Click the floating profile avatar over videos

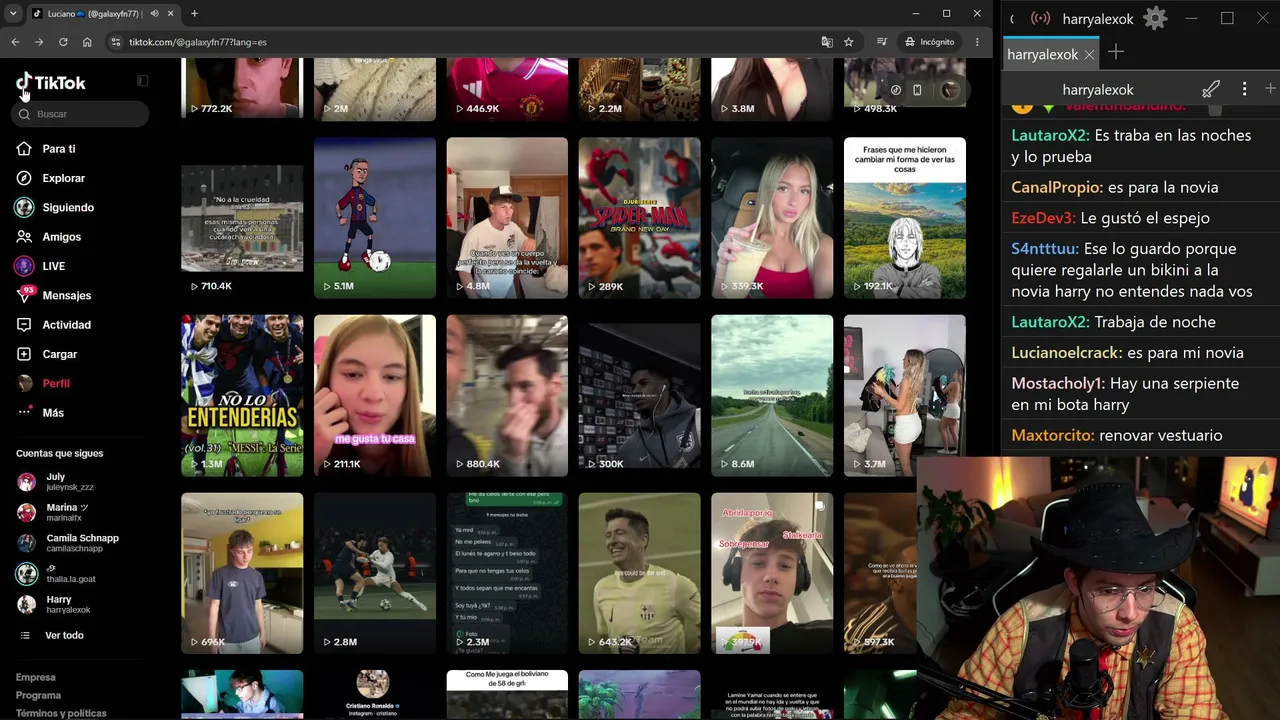[950, 90]
